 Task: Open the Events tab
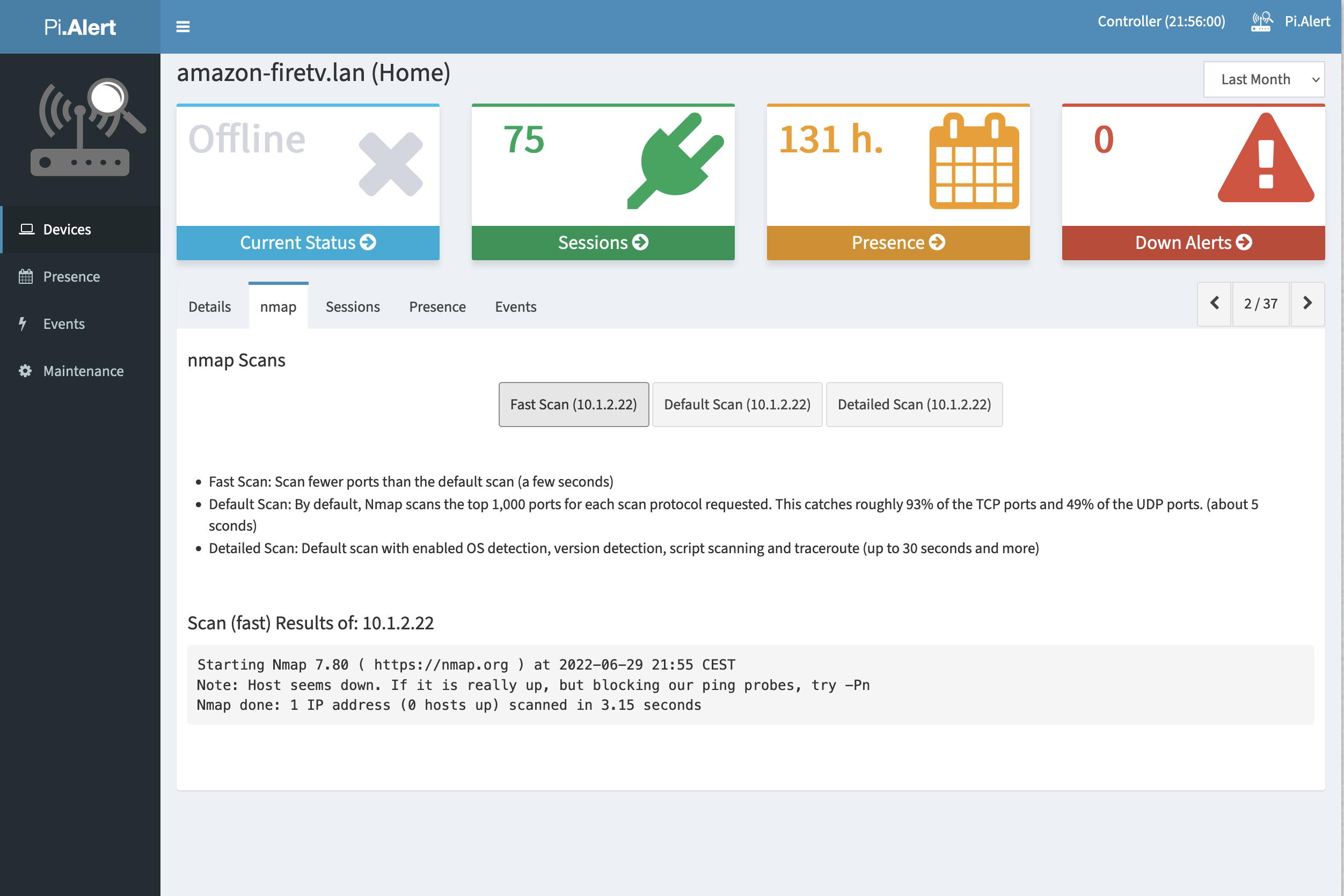click(x=515, y=307)
